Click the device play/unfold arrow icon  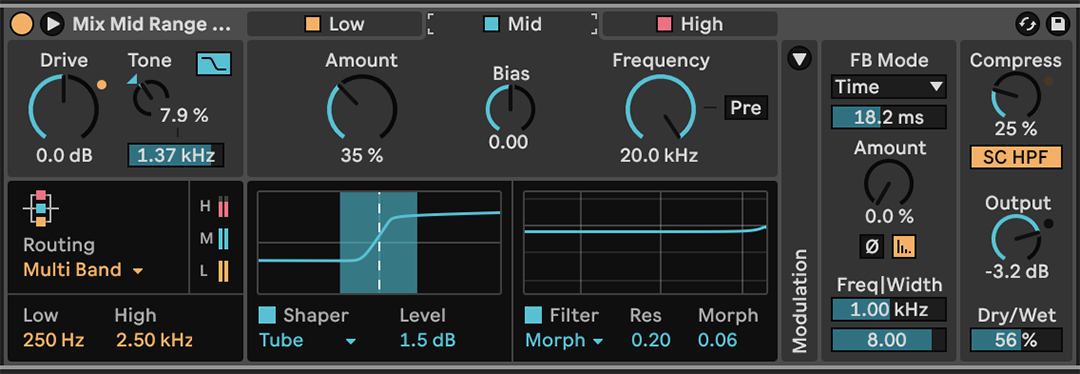pos(52,24)
